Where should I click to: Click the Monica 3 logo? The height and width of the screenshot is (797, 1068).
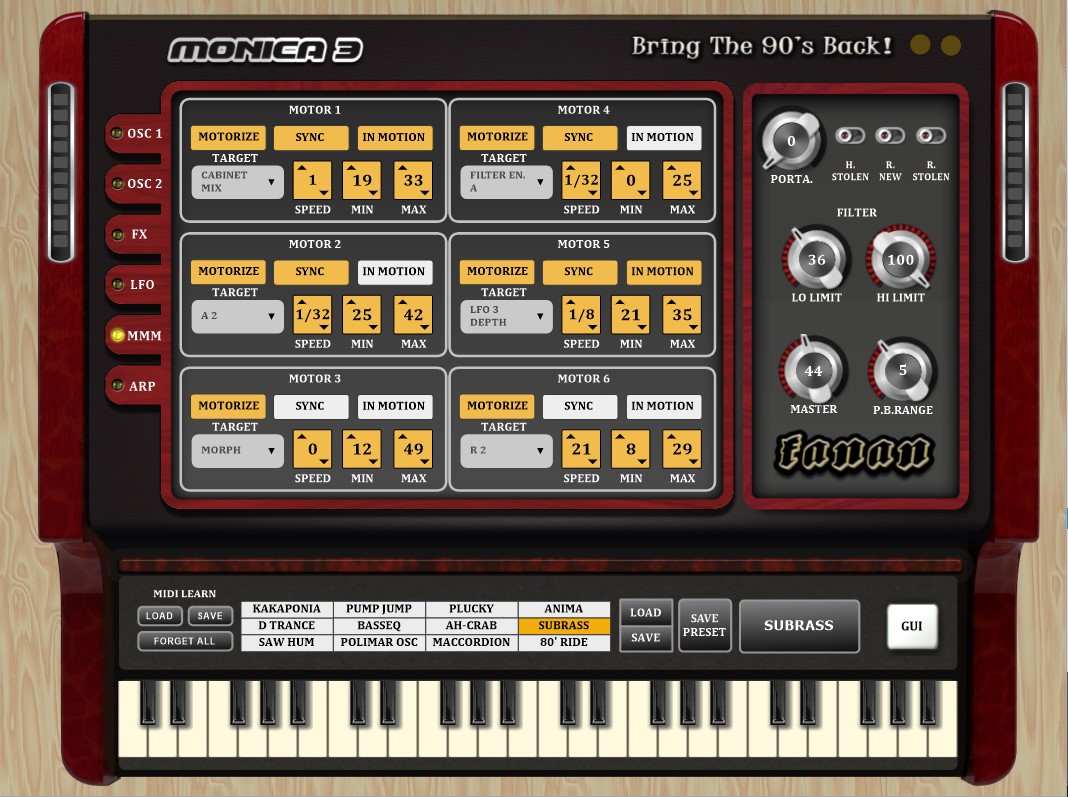(265, 49)
